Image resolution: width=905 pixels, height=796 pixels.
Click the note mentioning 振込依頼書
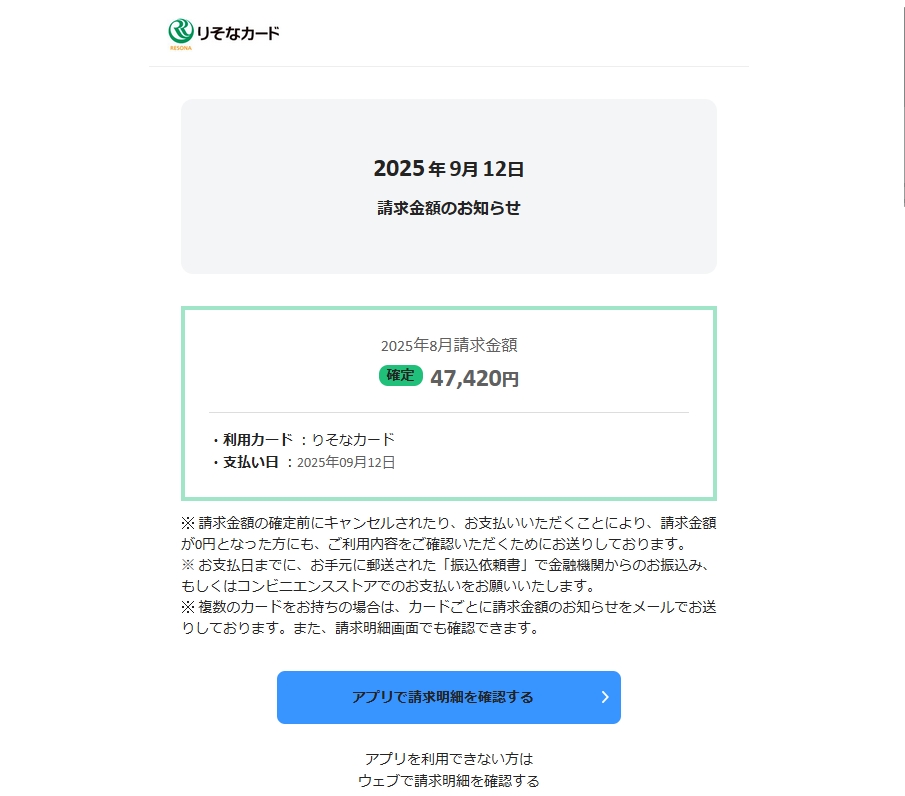coord(448,575)
